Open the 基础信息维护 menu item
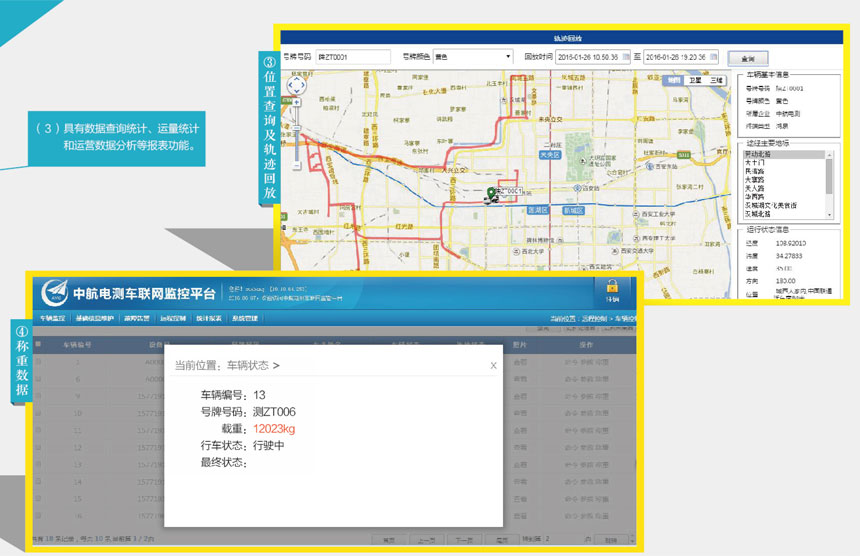 pos(94,318)
